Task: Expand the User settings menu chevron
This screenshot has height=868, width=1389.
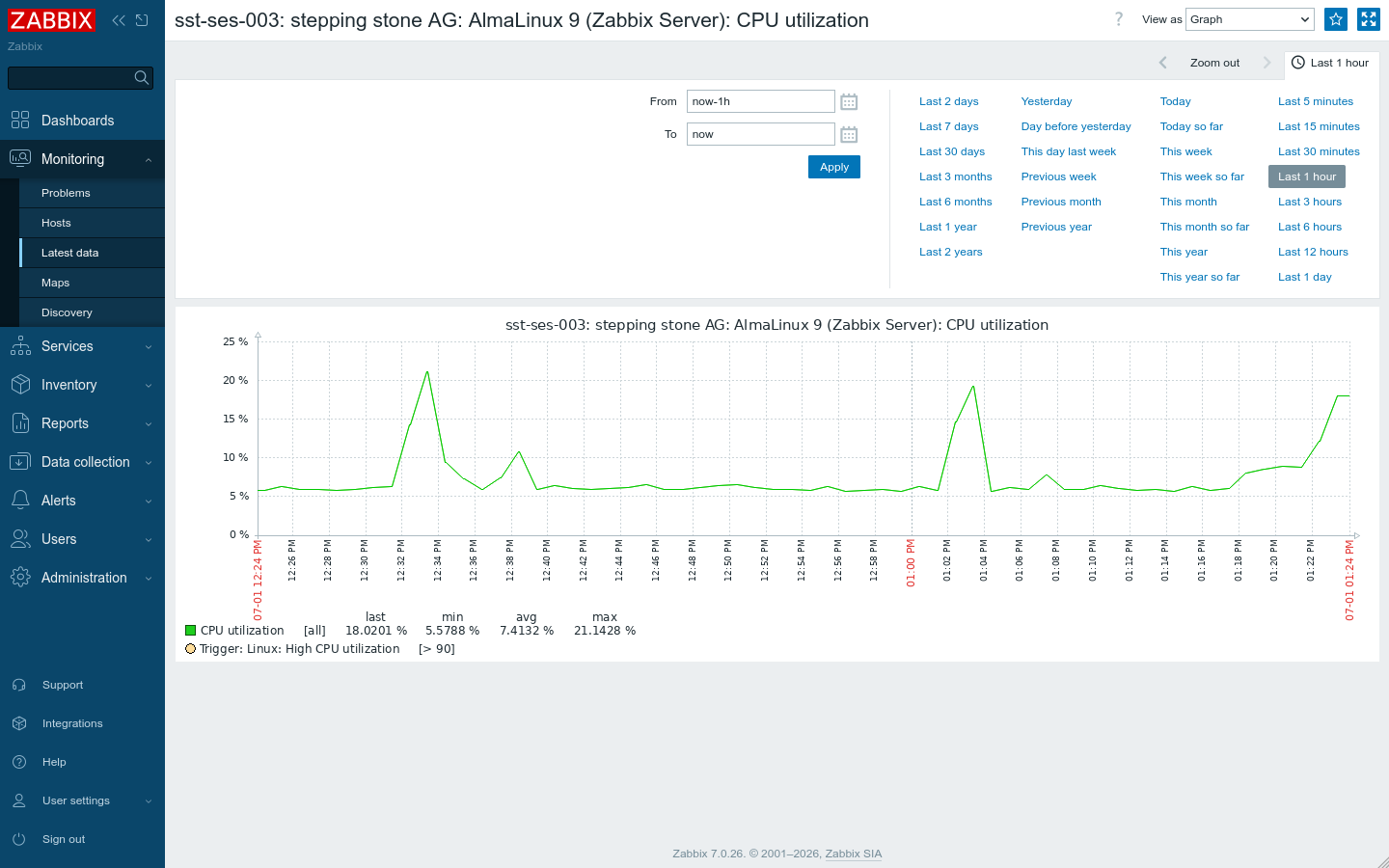Action: click(x=149, y=801)
